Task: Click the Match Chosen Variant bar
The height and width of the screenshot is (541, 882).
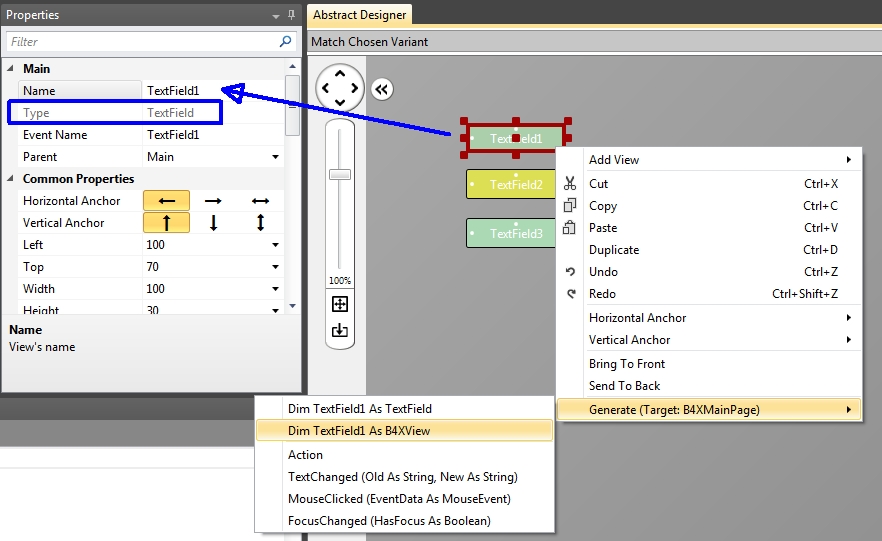Action: pos(595,42)
